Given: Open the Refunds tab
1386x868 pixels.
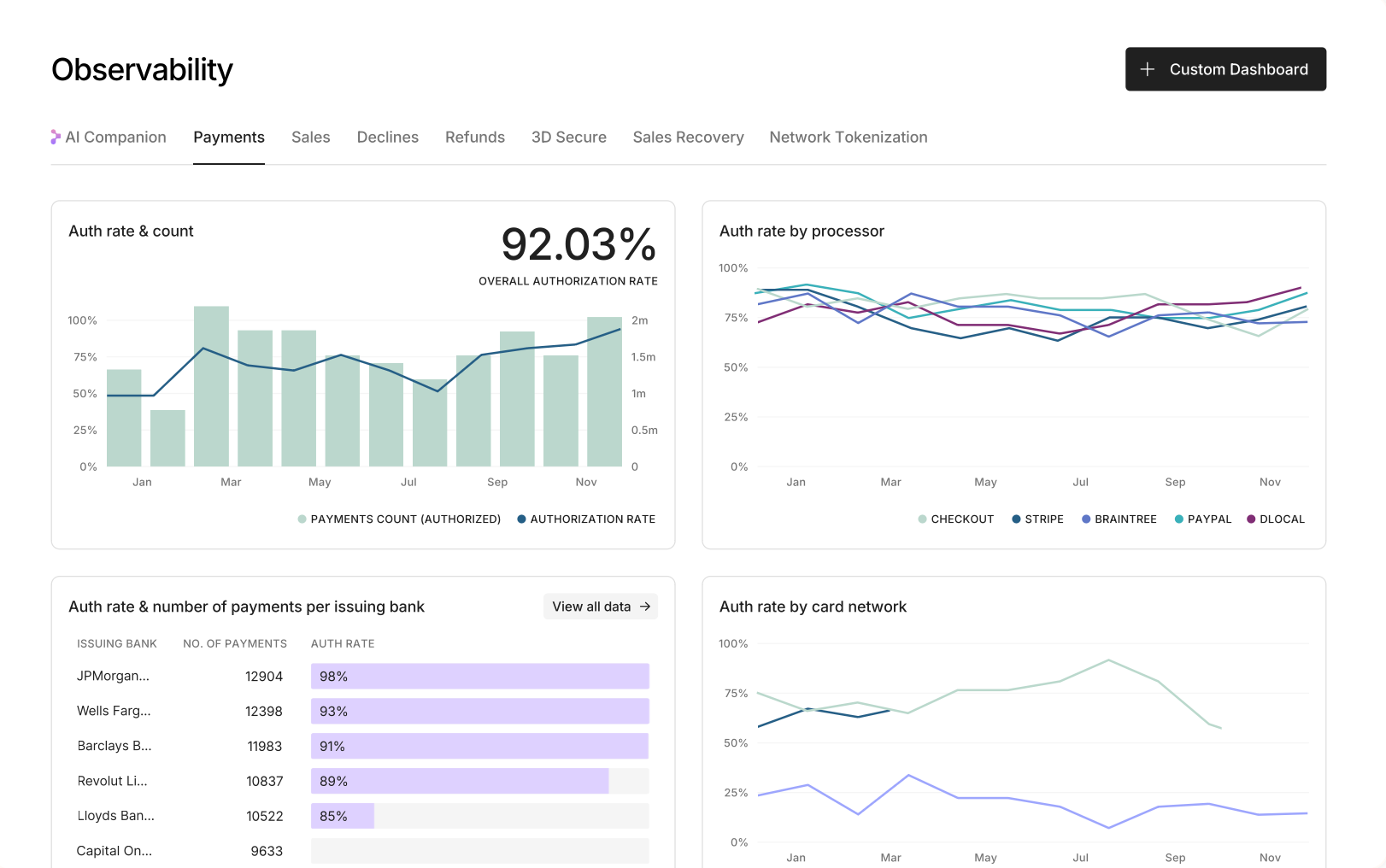Looking at the screenshot, I should tap(475, 138).
